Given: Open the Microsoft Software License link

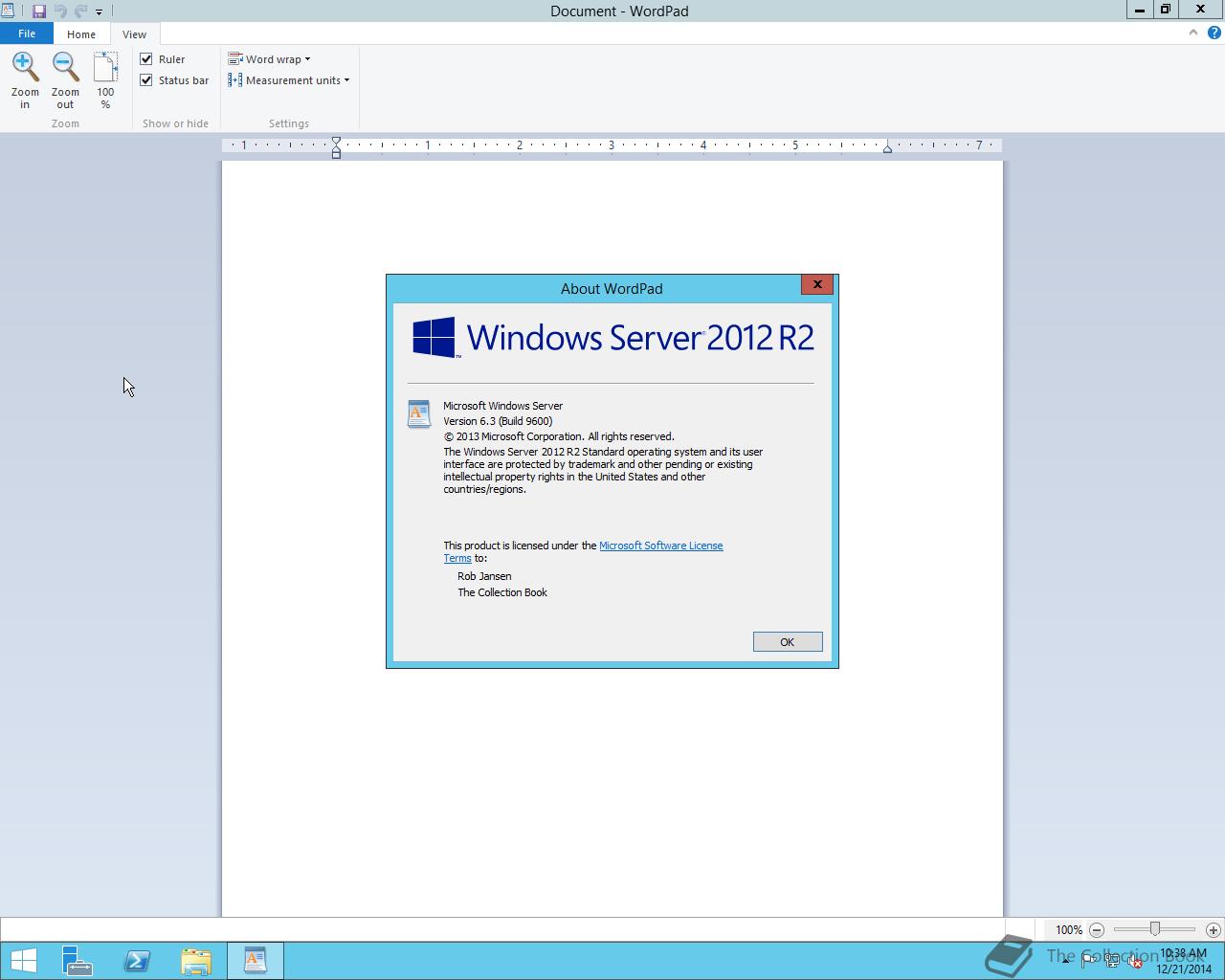Looking at the screenshot, I should click(x=661, y=546).
